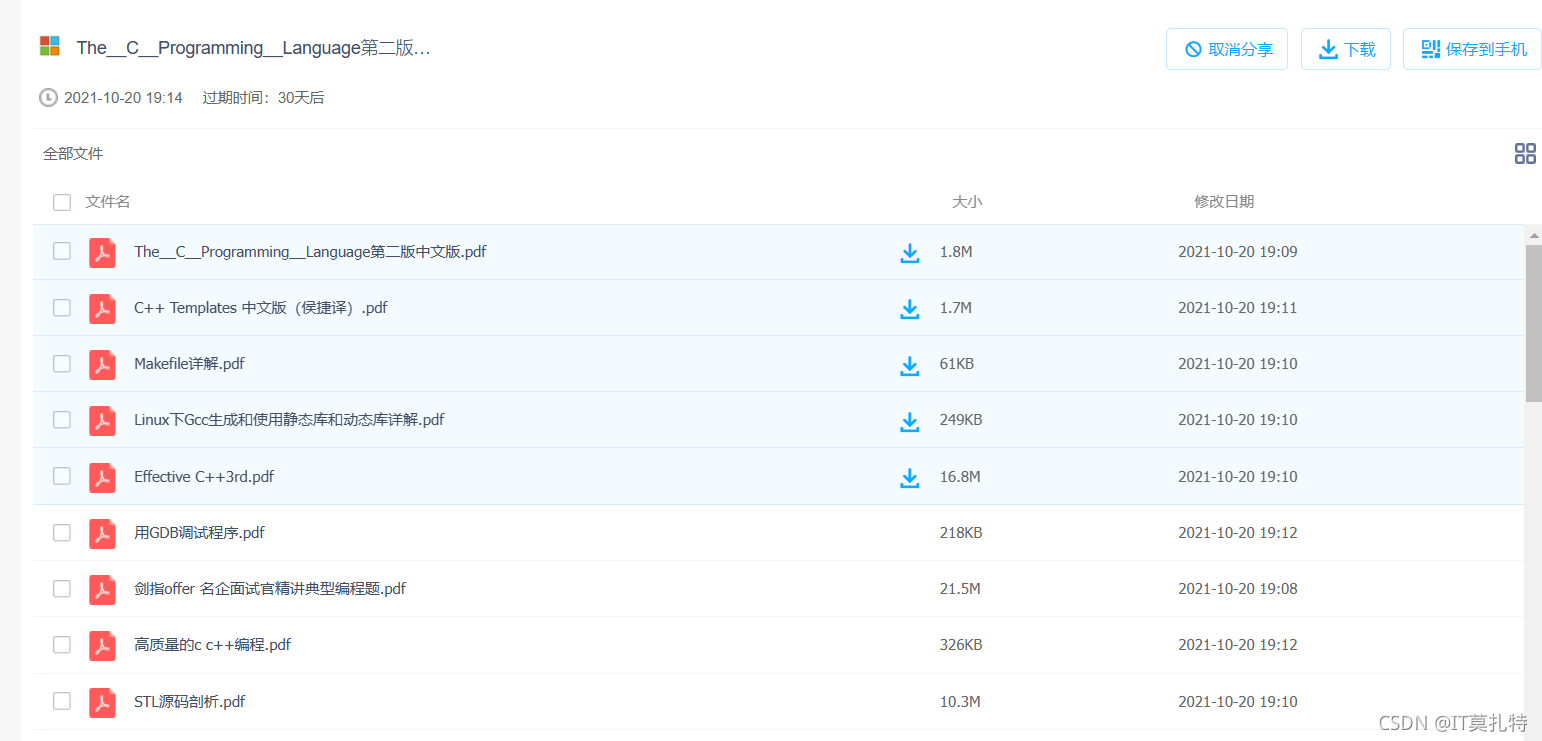Click the PDF icon of C++ Templates 中文版
The image size is (1542, 741).
tap(102, 309)
